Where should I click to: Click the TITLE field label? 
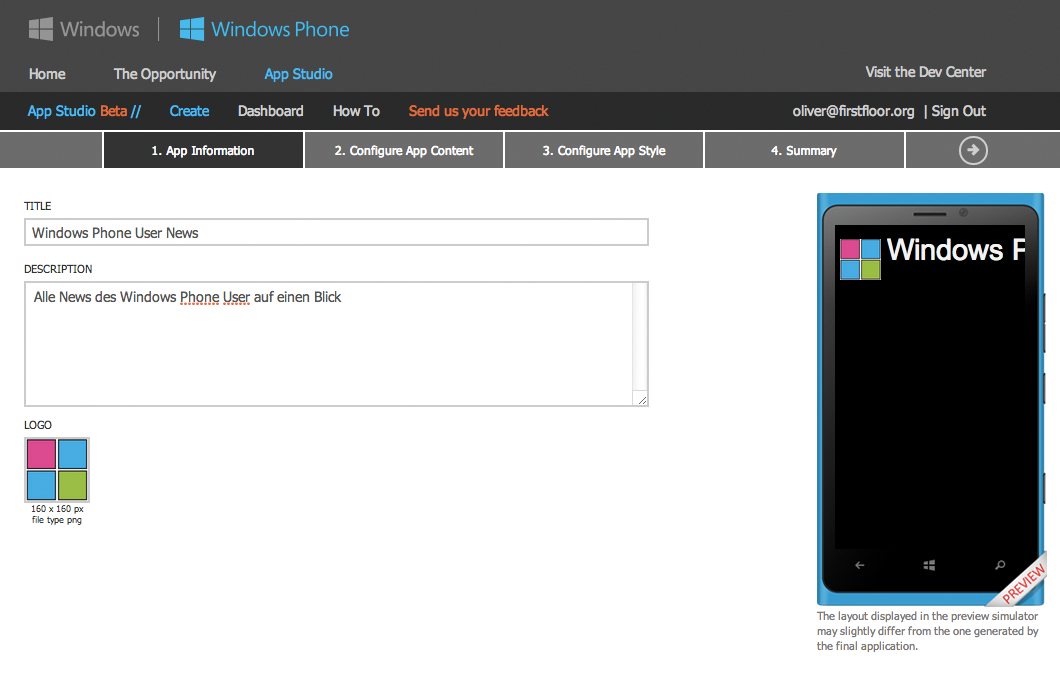tap(38, 206)
